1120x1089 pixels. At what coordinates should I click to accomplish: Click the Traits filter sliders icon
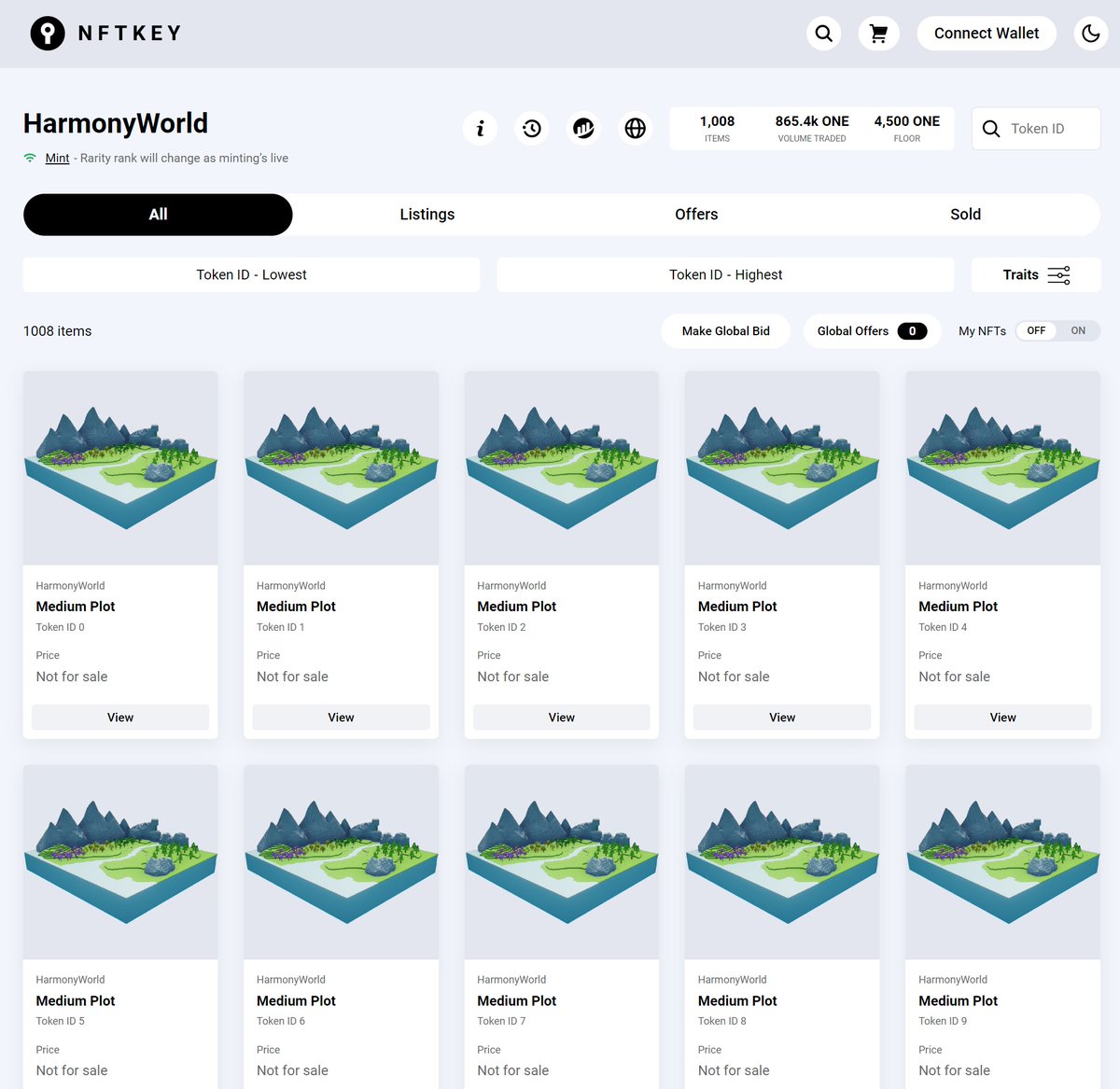click(x=1058, y=275)
